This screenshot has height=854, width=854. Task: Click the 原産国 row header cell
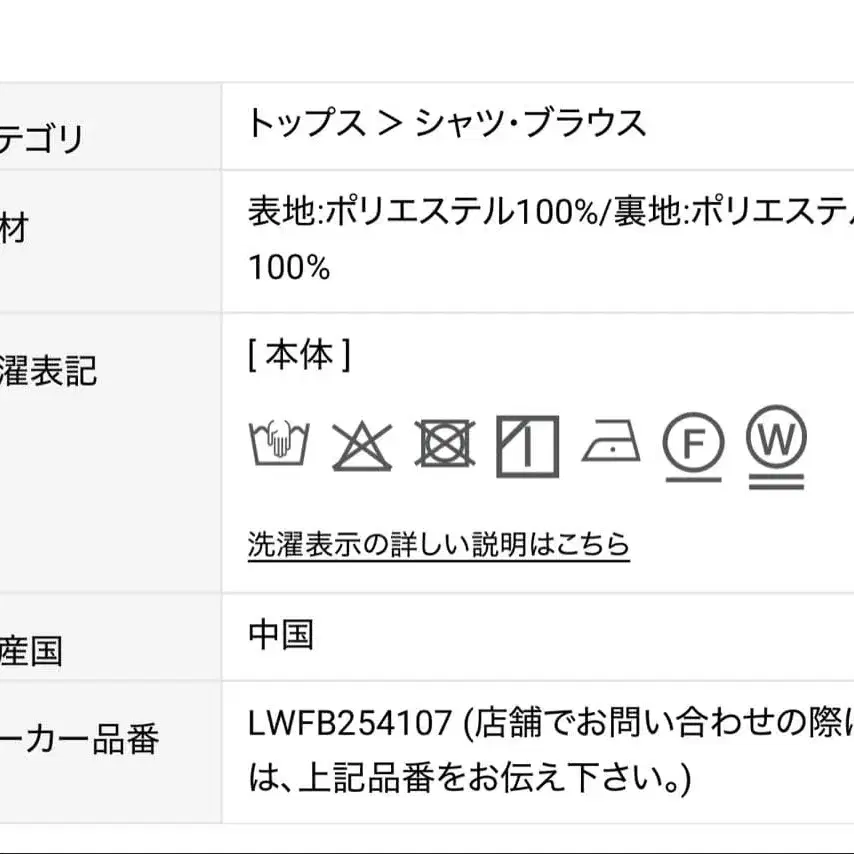pyautogui.click(x=32, y=651)
